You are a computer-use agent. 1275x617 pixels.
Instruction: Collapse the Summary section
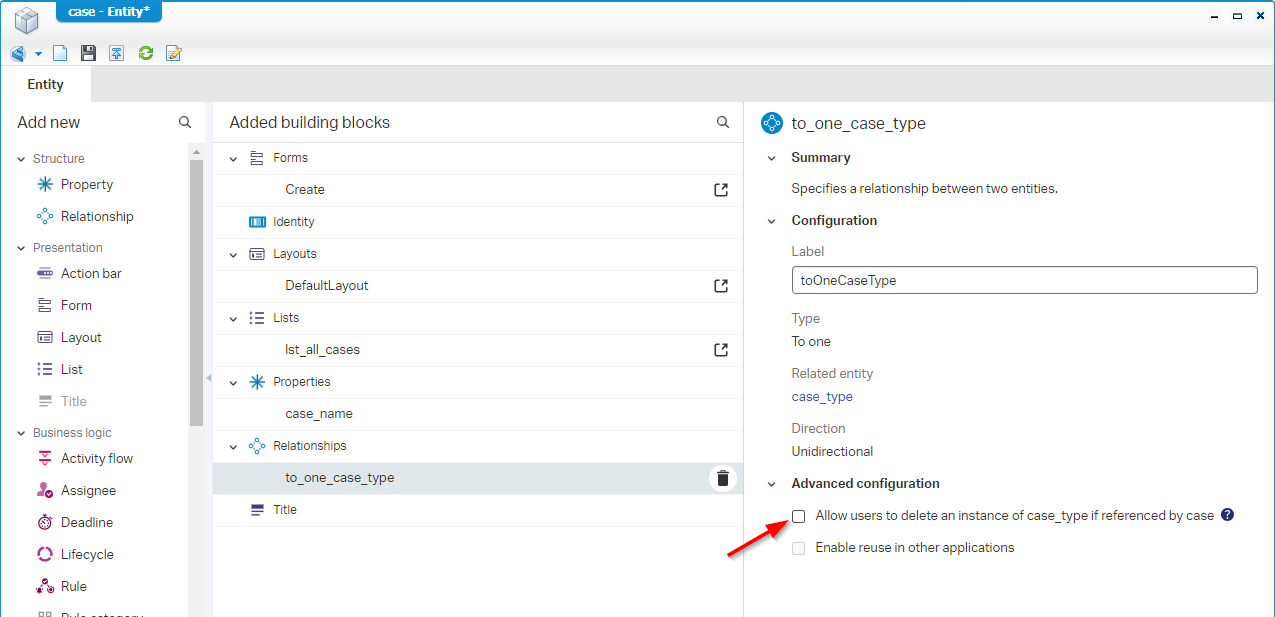(771, 158)
